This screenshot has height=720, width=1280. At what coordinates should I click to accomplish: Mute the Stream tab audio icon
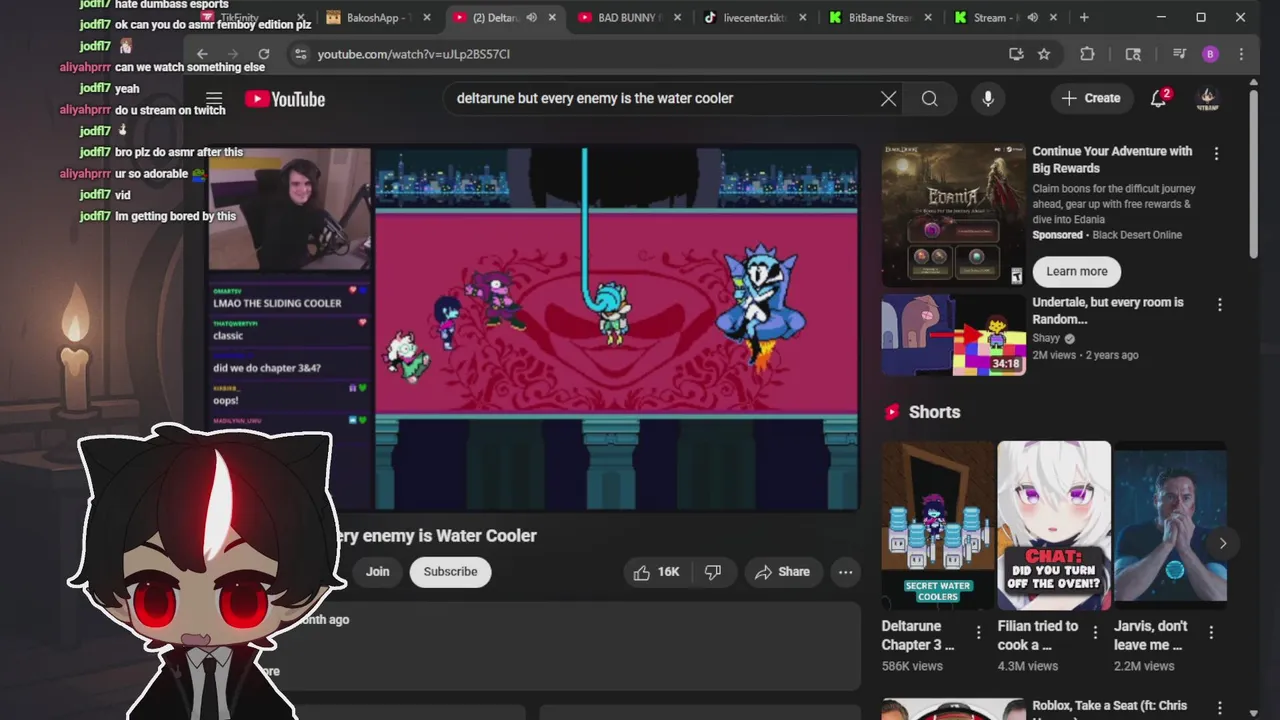(x=1032, y=17)
